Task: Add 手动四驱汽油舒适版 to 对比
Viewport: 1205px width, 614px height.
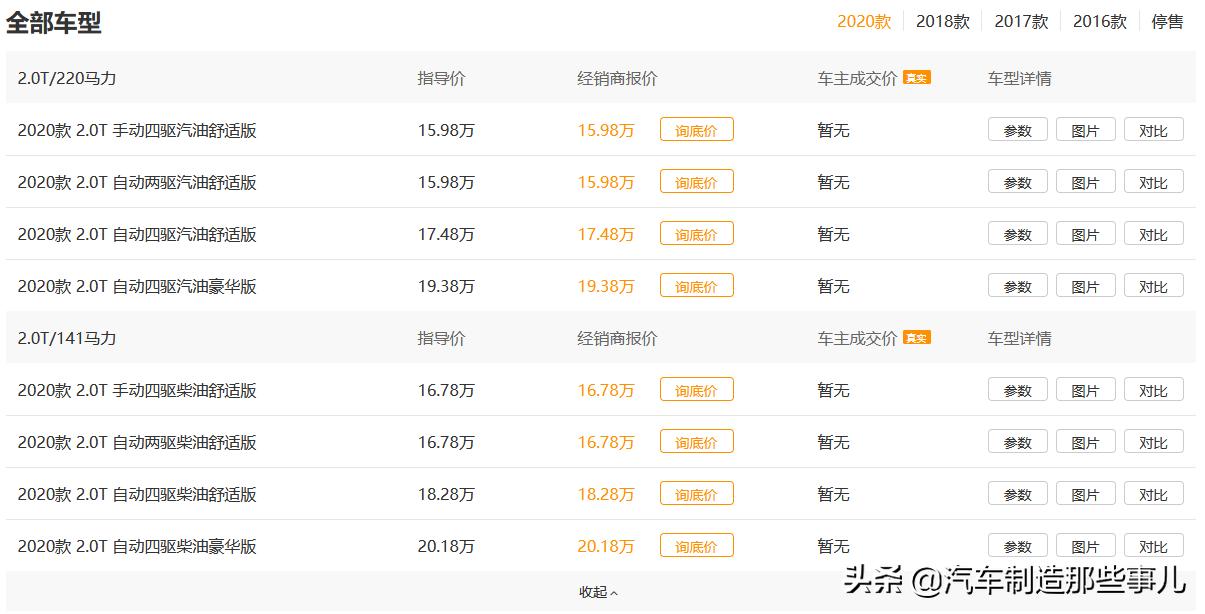Action: pos(1154,129)
